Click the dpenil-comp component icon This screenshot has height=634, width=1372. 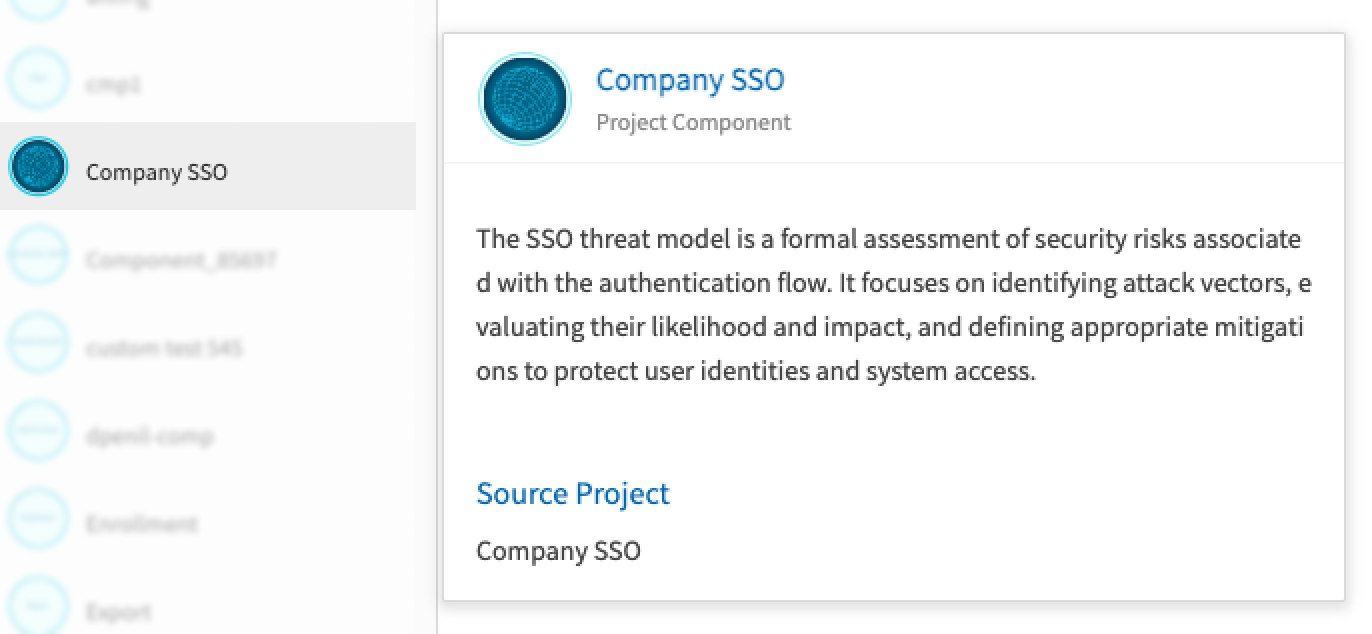(x=38, y=431)
